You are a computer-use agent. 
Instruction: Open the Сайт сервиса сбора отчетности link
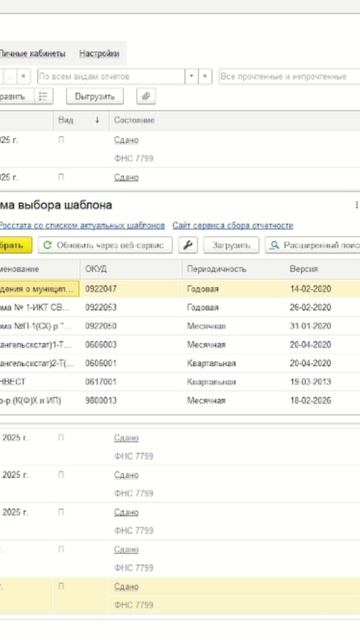pos(233,226)
